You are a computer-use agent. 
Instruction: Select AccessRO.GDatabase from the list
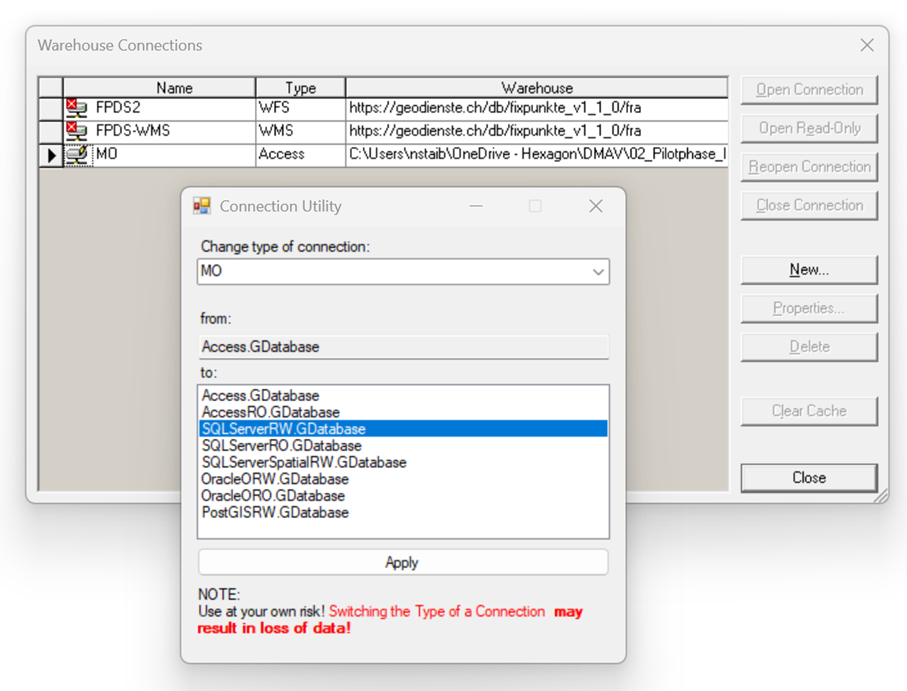point(271,412)
